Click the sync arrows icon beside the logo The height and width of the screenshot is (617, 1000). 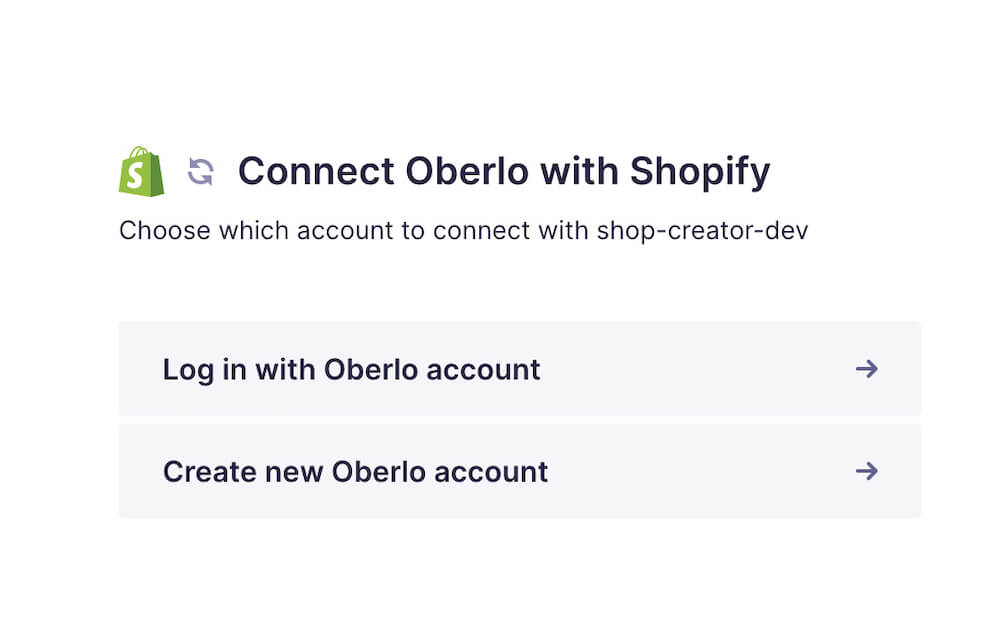pos(201,172)
